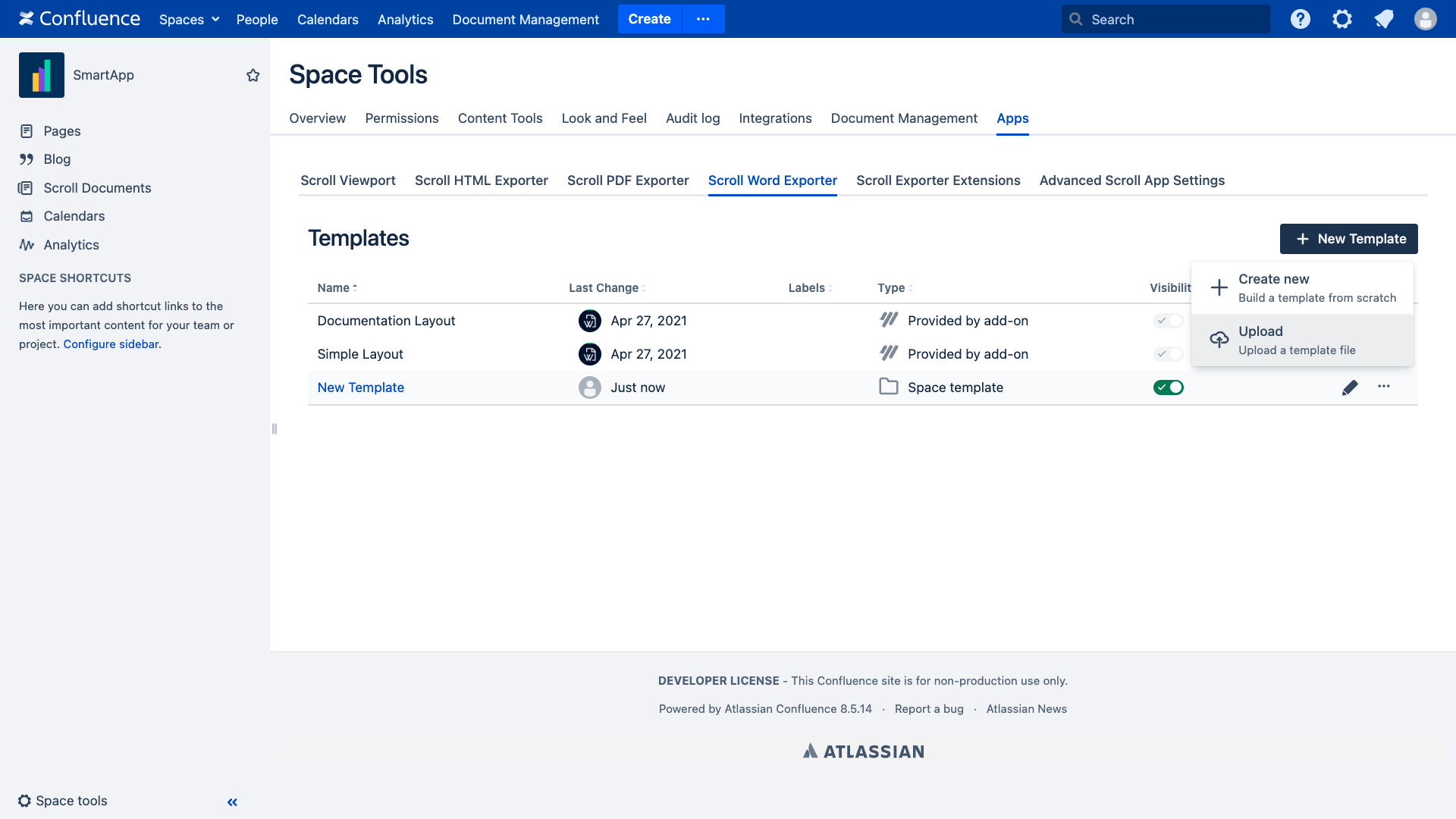
Task: Toggle visibility of Simple Layout
Action: [1168, 354]
